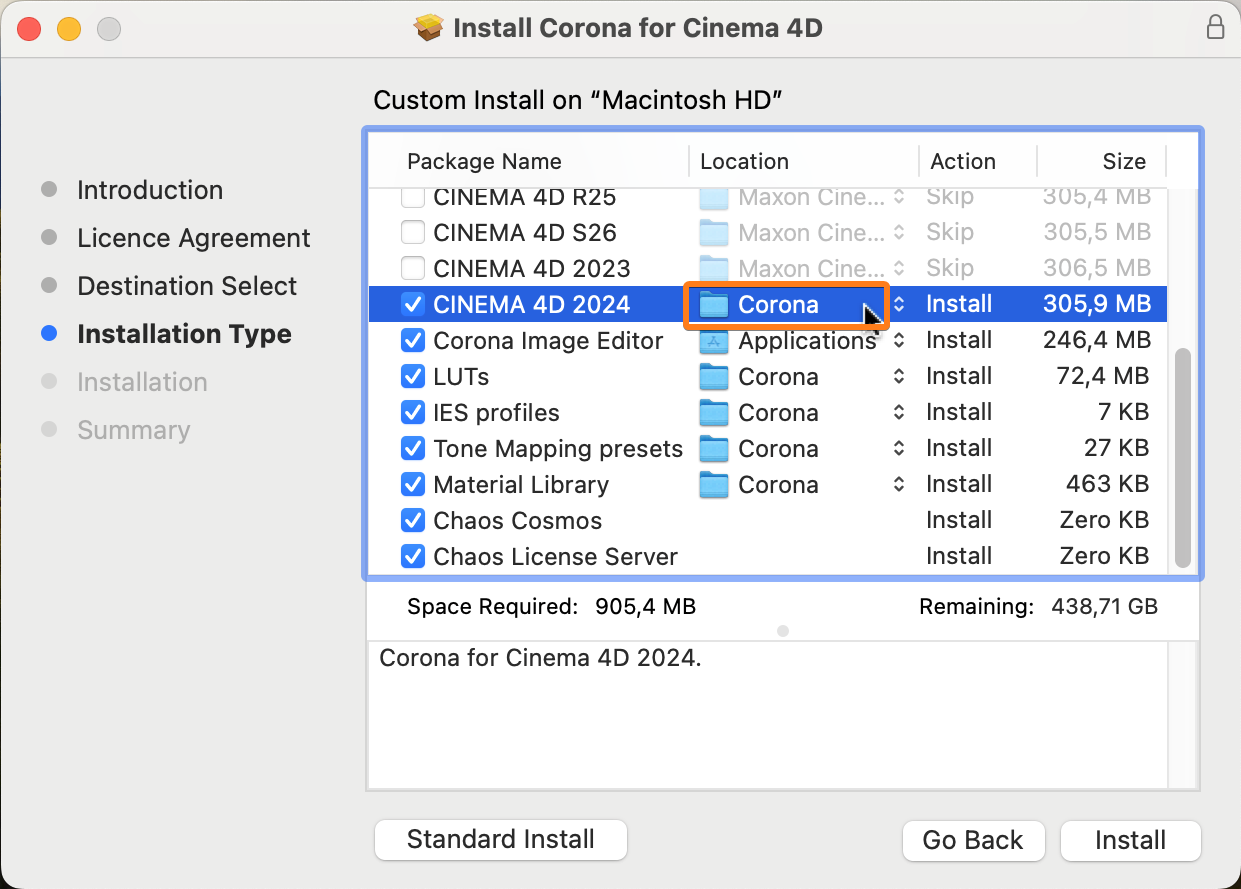The height and width of the screenshot is (889, 1241).
Task: Click Install action in Chaos License Server row
Action: click(x=959, y=556)
